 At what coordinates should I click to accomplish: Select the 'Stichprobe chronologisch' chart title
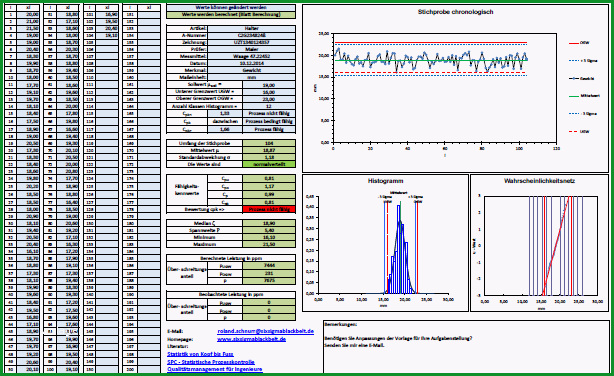(x=455, y=12)
